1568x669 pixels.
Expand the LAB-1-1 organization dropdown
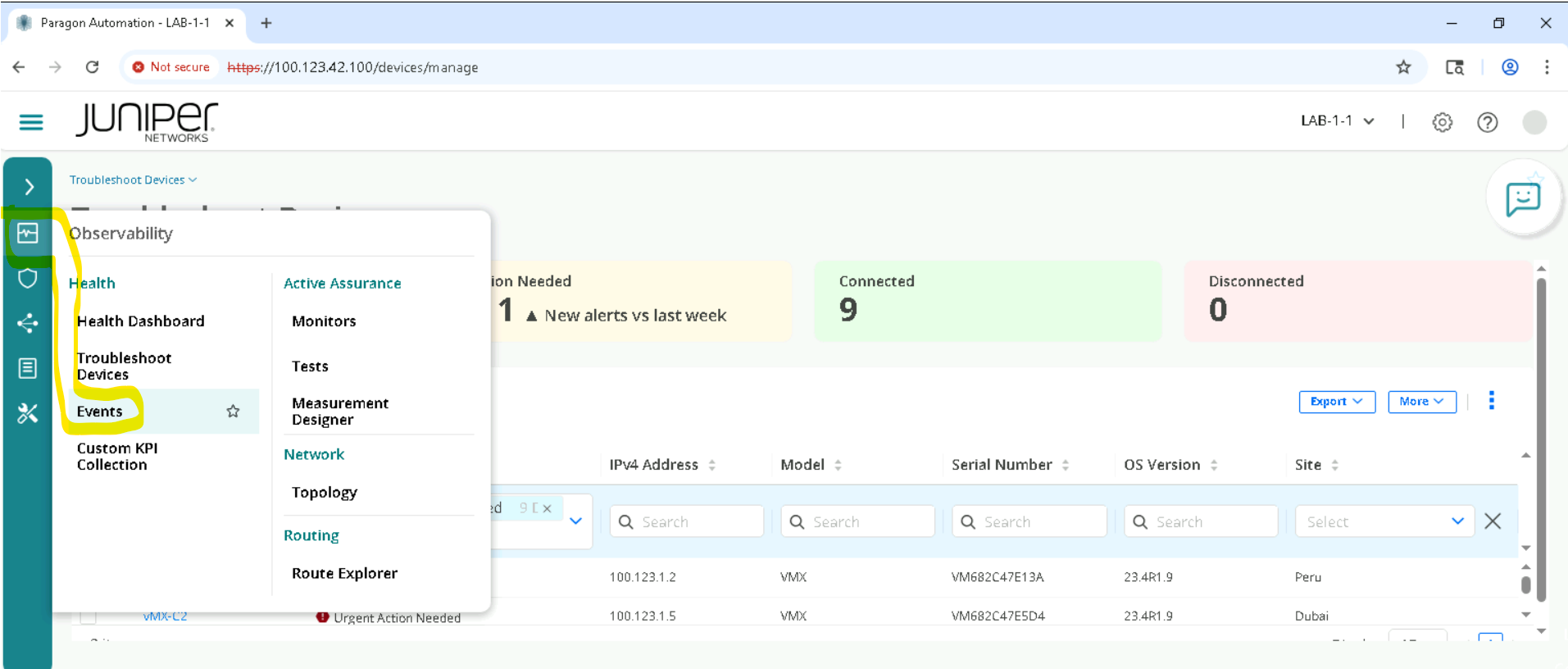(x=1337, y=121)
